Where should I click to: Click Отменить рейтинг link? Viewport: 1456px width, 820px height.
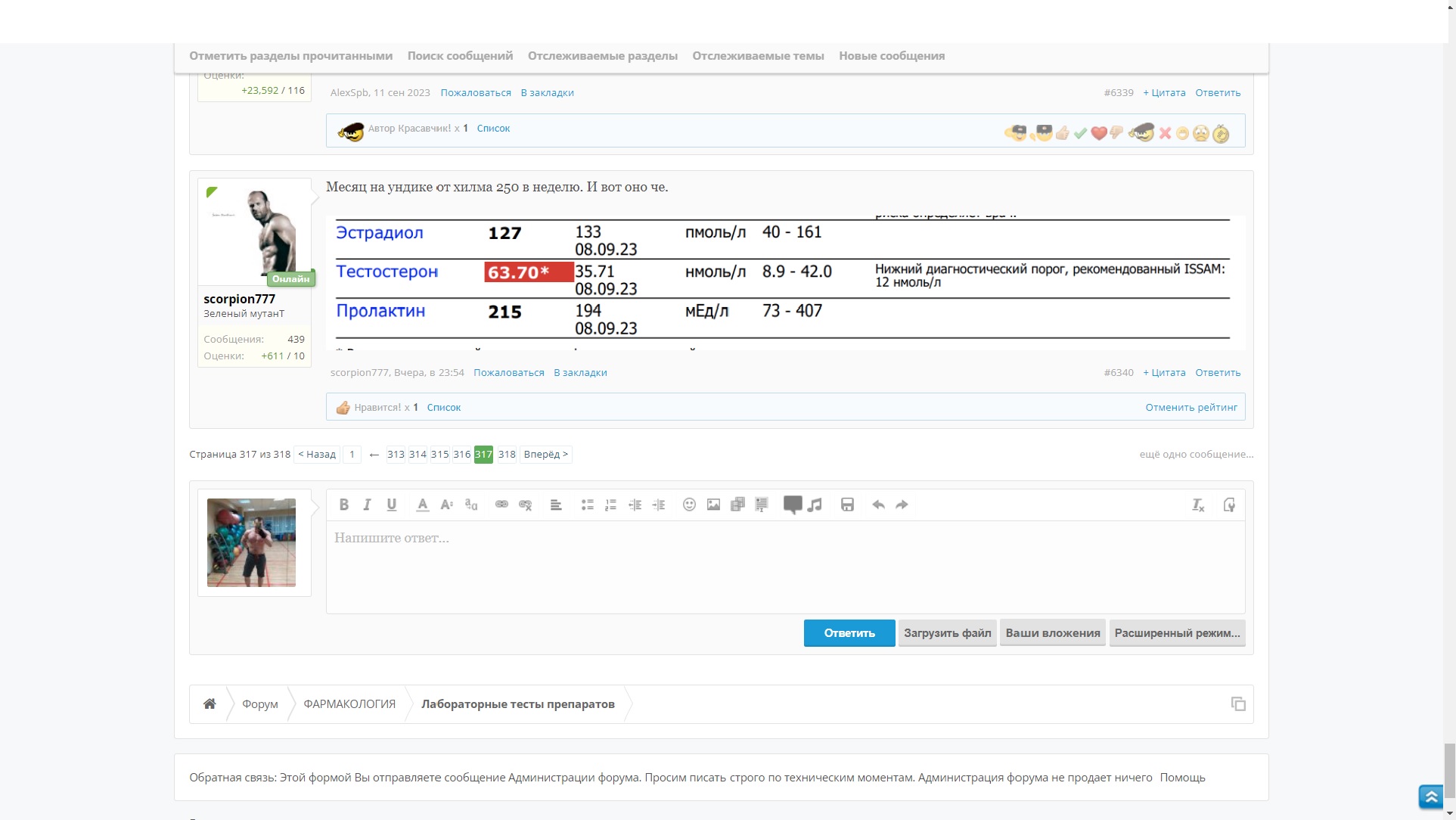coord(1191,408)
